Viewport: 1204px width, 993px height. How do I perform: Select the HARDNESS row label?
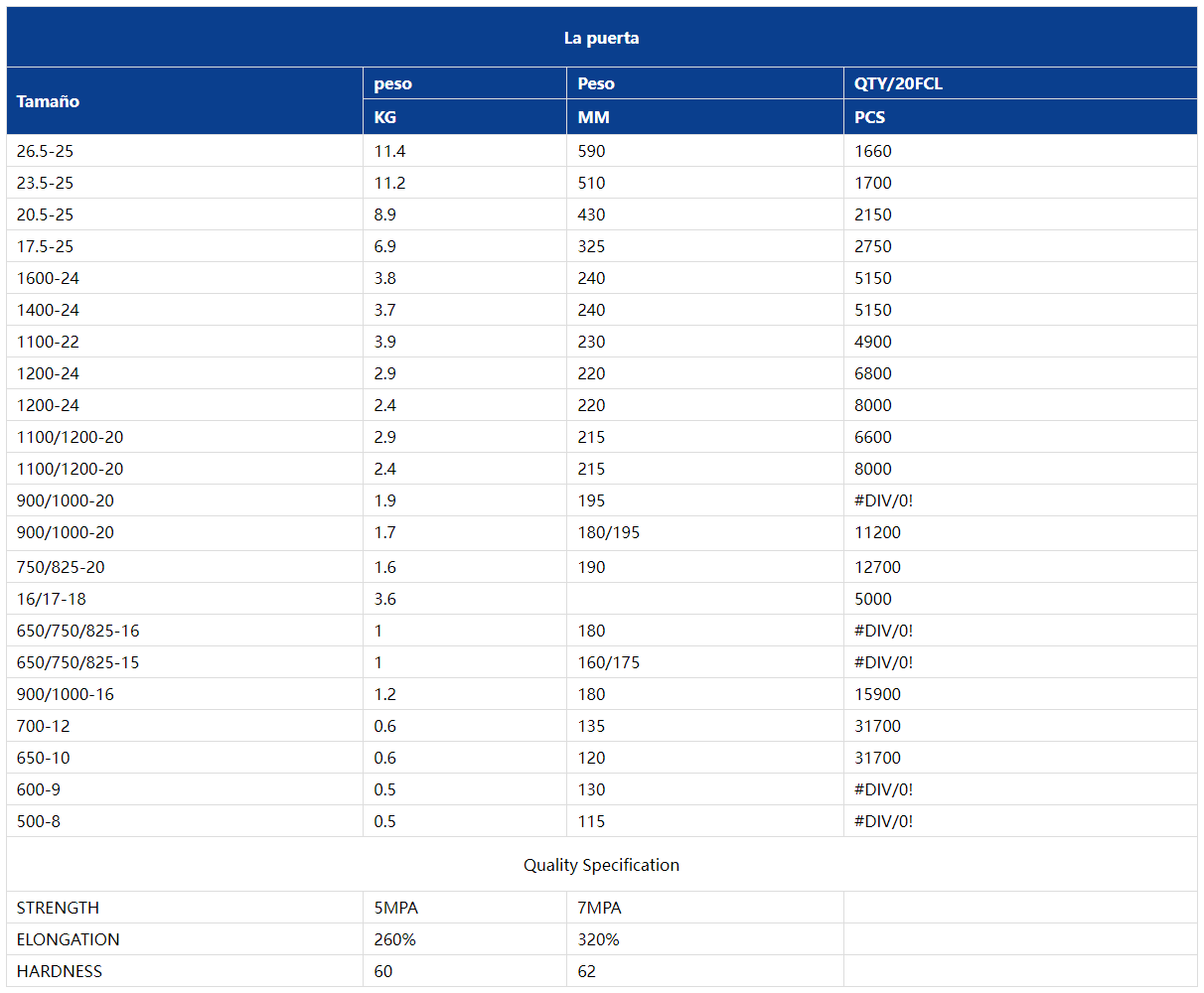pyautogui.click(x=59, y=971)
